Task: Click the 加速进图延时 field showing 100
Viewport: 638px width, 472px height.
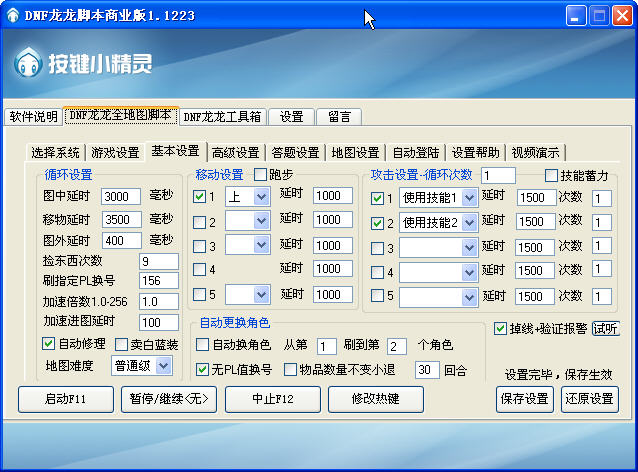Action: (x=159, y=322)
